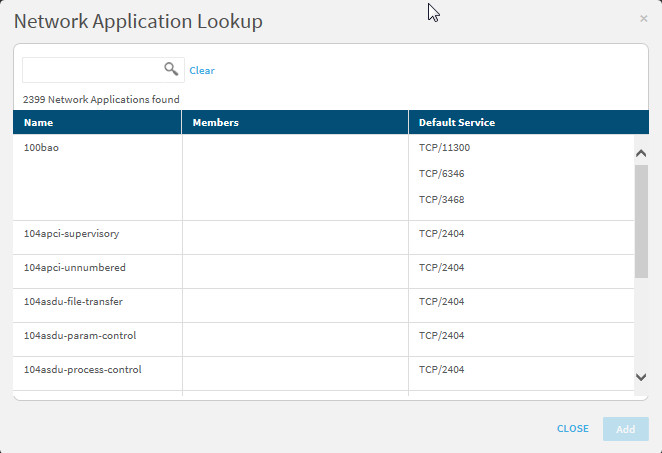Sort by the Members column header
Image resolution: width=662 pixels, height=453 pixels.
point(216,122)
